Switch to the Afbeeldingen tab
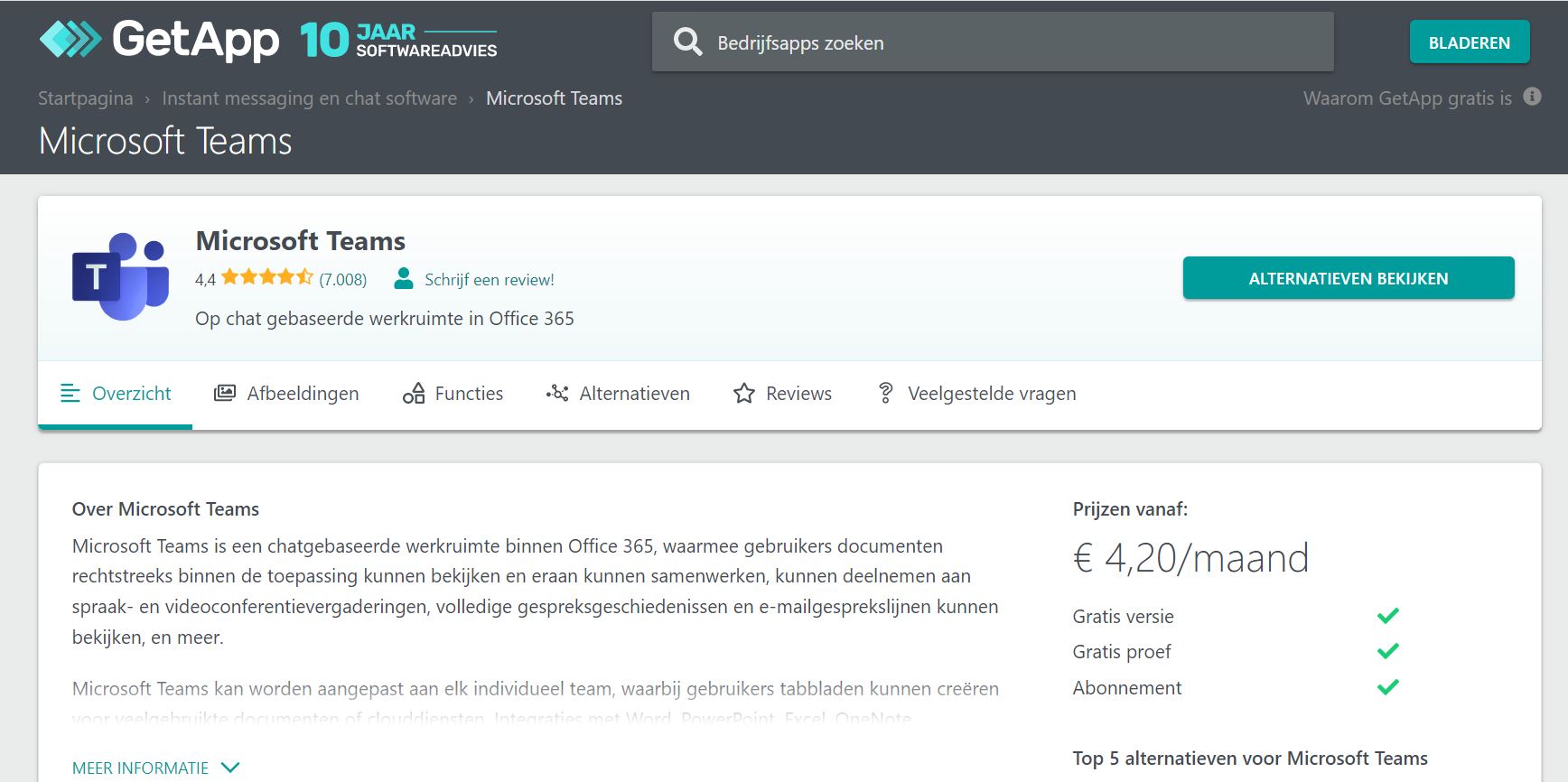 [286, 394]
